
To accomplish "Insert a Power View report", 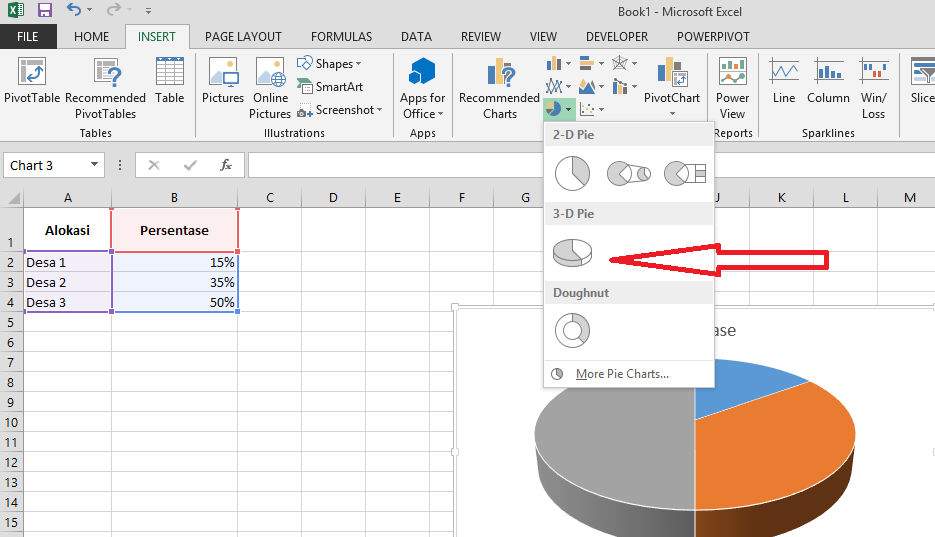I will (732, 88).
